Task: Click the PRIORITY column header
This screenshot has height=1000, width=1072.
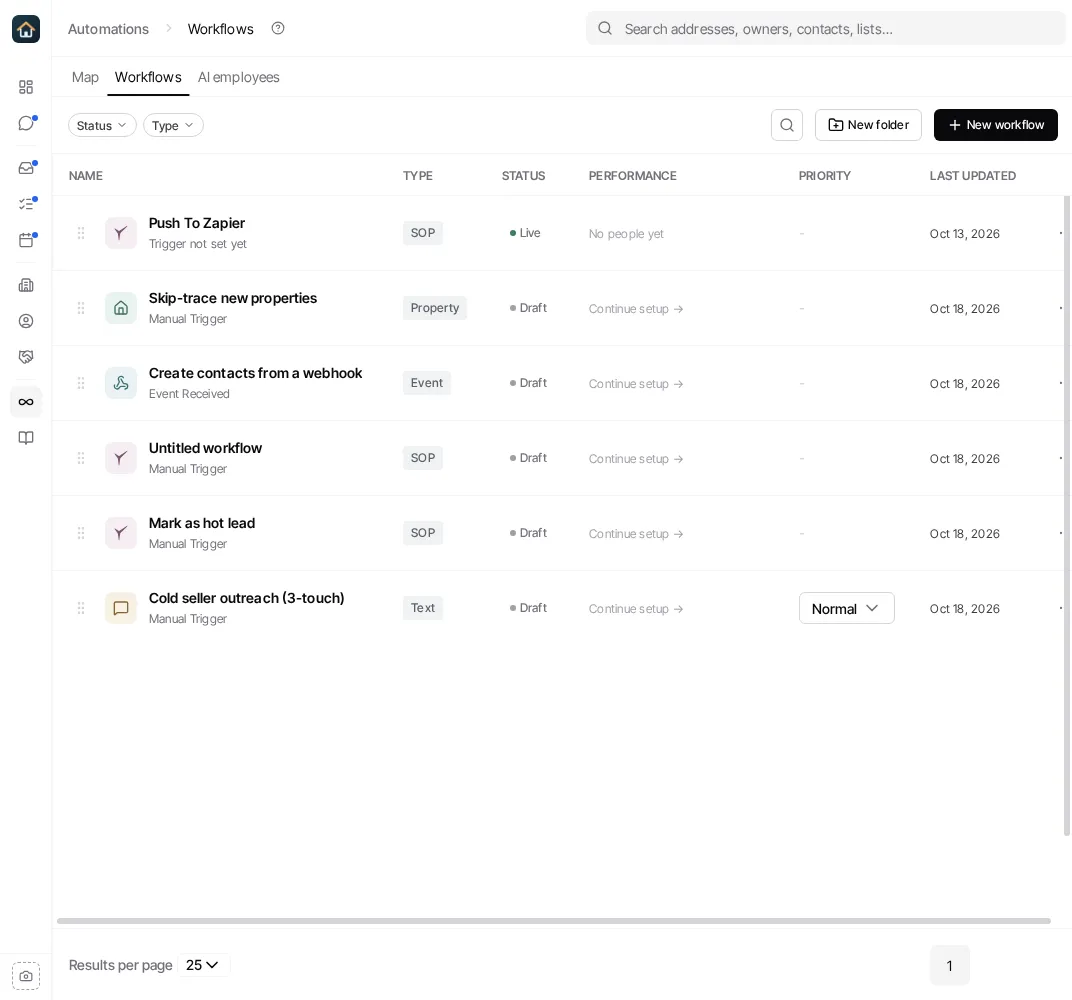Action: [825, 176]
